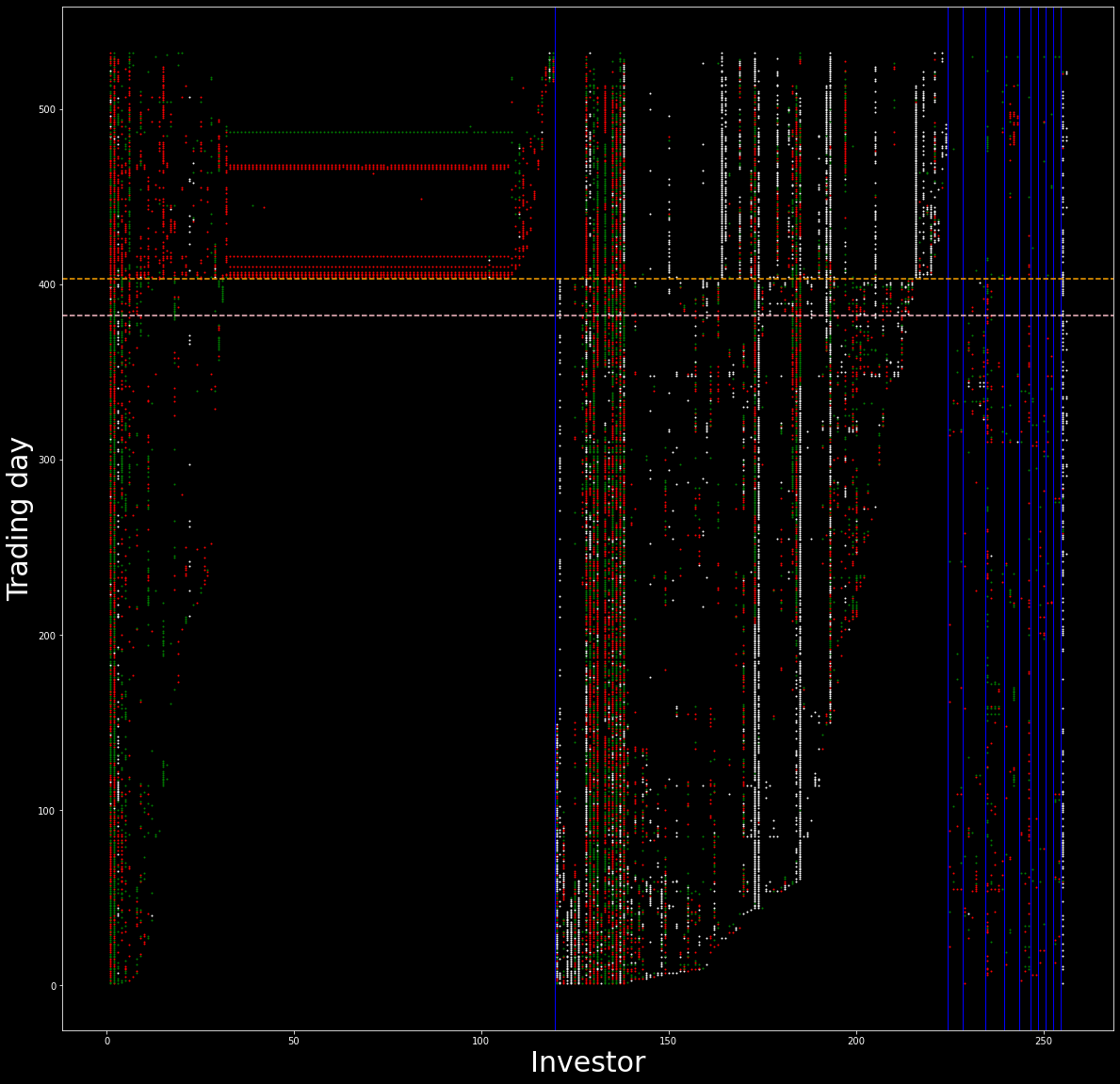The image size is (1120, 1084).
Task: Click the 'Investor' x-axis label
Action: [588, 1061]
